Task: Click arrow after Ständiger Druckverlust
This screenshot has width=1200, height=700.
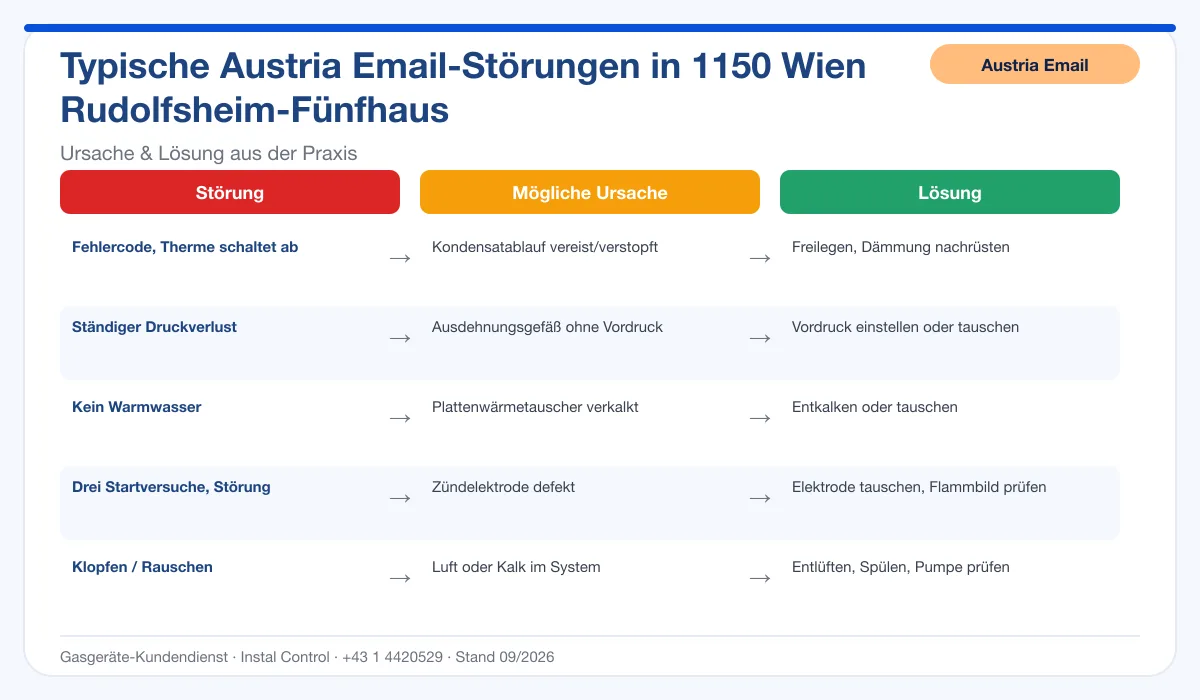Action: 400,338
